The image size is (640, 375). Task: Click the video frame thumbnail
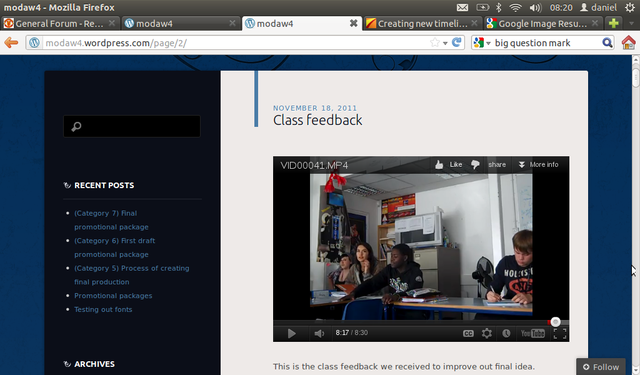[x=421, y=246]
